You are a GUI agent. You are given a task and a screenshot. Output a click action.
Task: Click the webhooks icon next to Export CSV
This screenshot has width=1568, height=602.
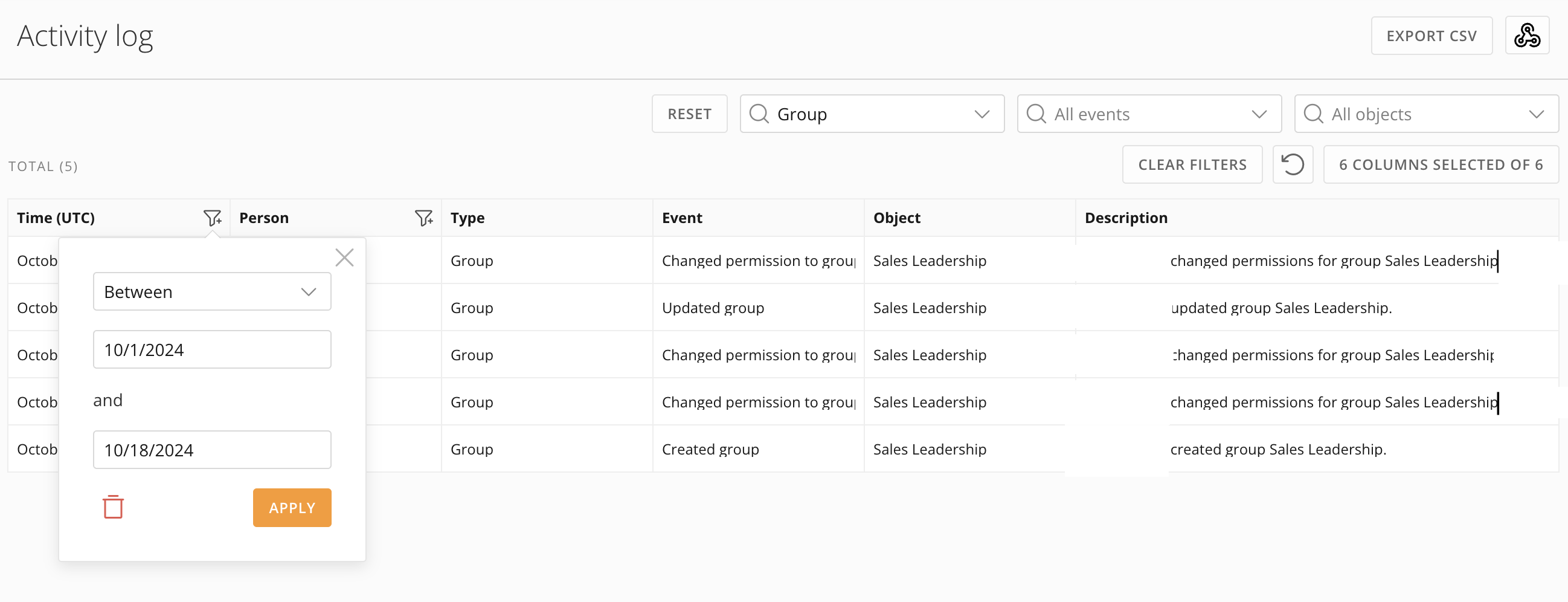(x=1526, y=36)
